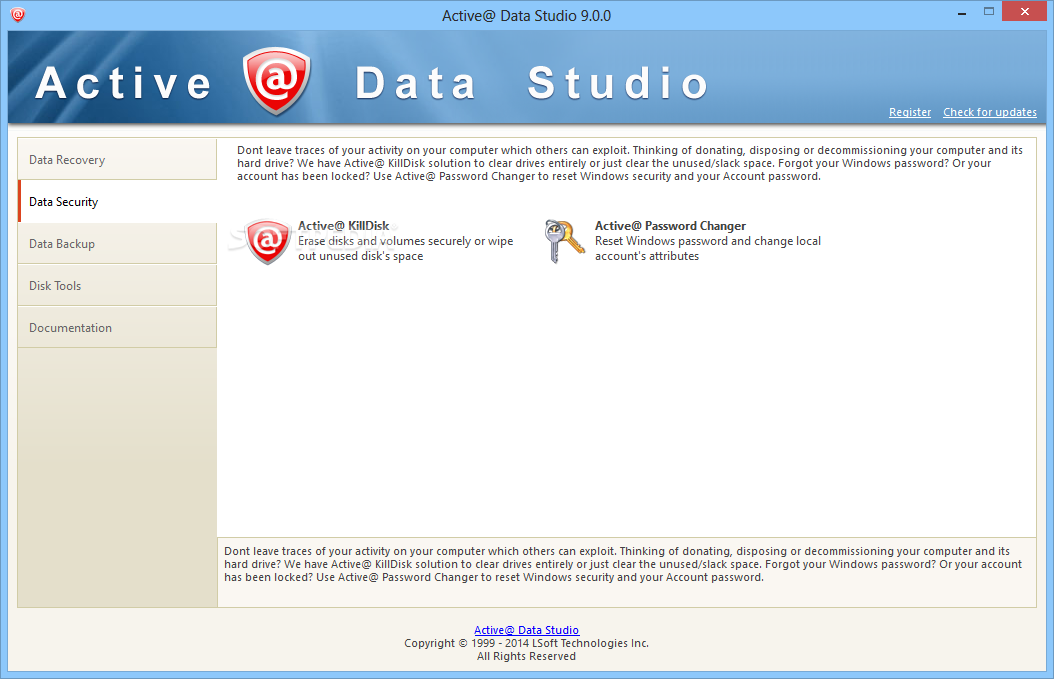Screen dimensions: 1054x679
Task: Switch to the Data Backup tab
Action: click(x=117, y=243)
